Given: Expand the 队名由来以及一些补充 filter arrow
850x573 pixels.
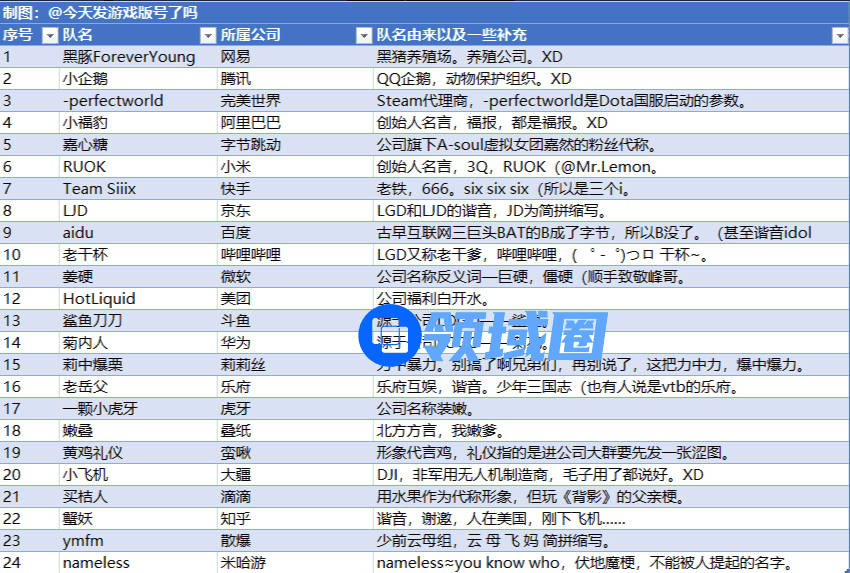Looking at the screenshot, I should [x=839, y=35].
